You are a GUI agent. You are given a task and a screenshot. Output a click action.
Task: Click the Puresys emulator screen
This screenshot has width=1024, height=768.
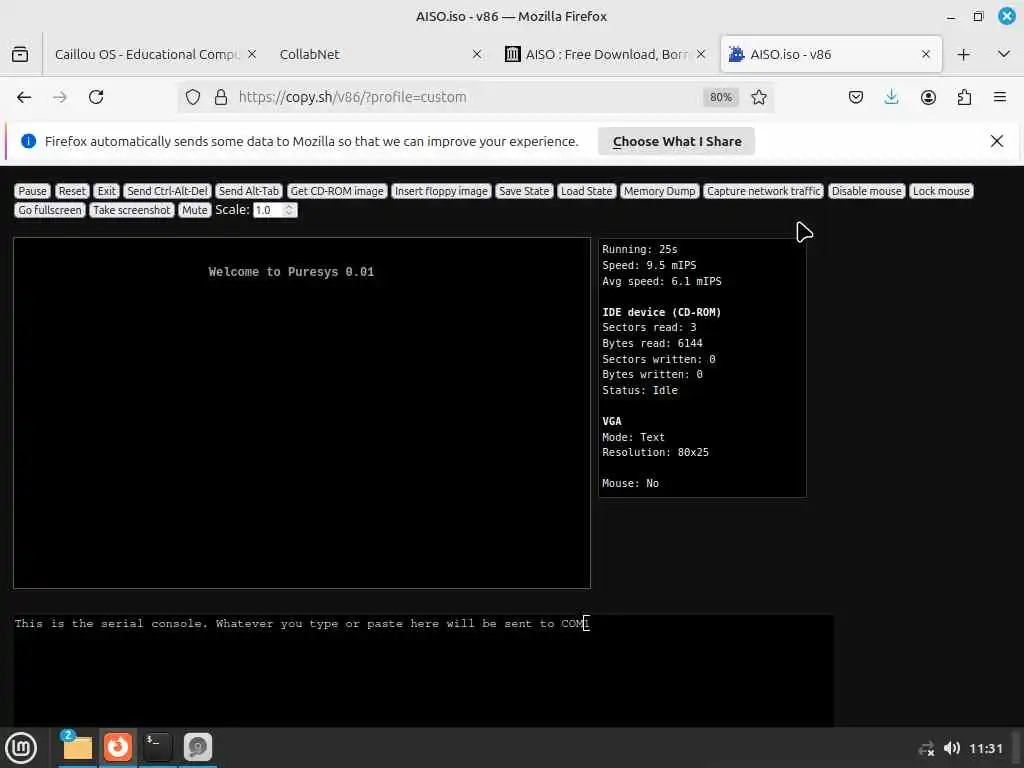point(302,413)
